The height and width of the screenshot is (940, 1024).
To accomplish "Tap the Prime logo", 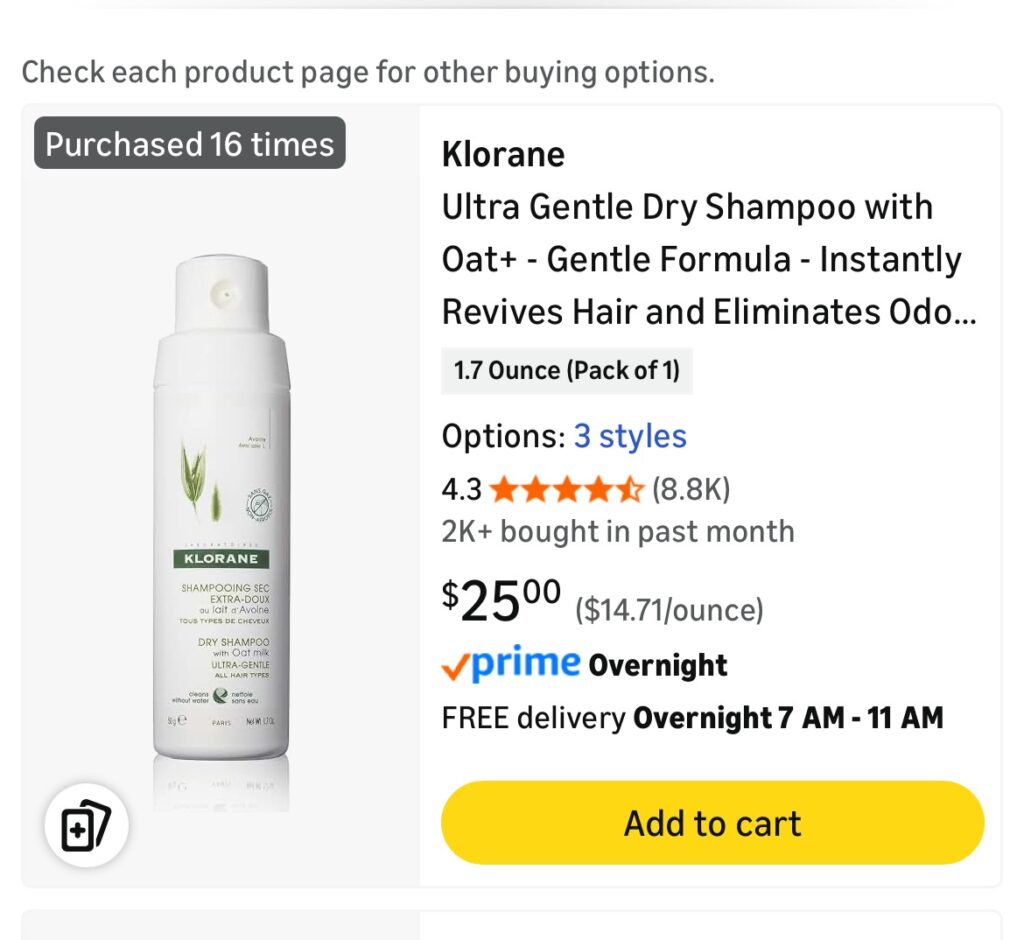I will (x=524, y=664).
